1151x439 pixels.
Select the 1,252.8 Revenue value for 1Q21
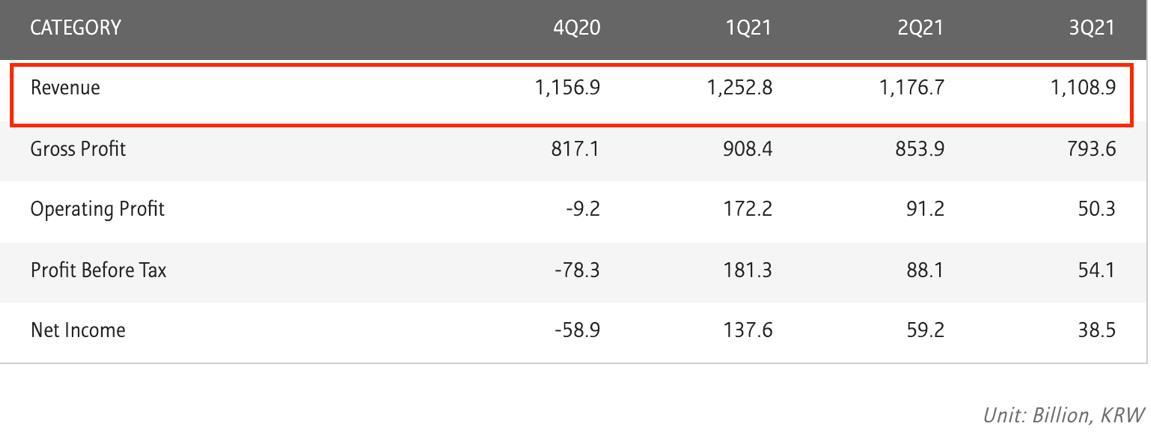coord(739,88)
